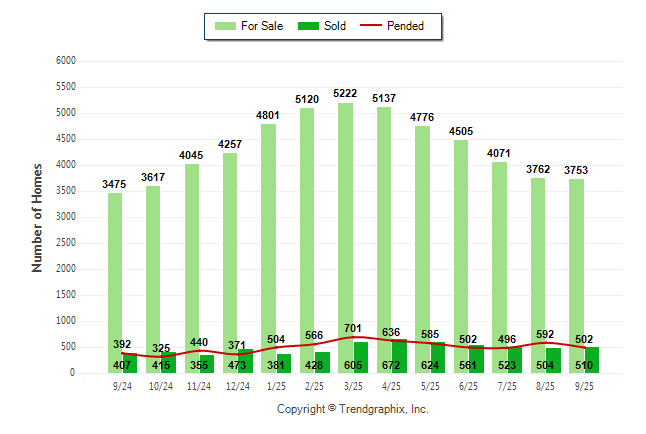Click the 10/24 x-axis month label
The height and width of the screenshot is (434, 646).
click(x=161, y=386)
